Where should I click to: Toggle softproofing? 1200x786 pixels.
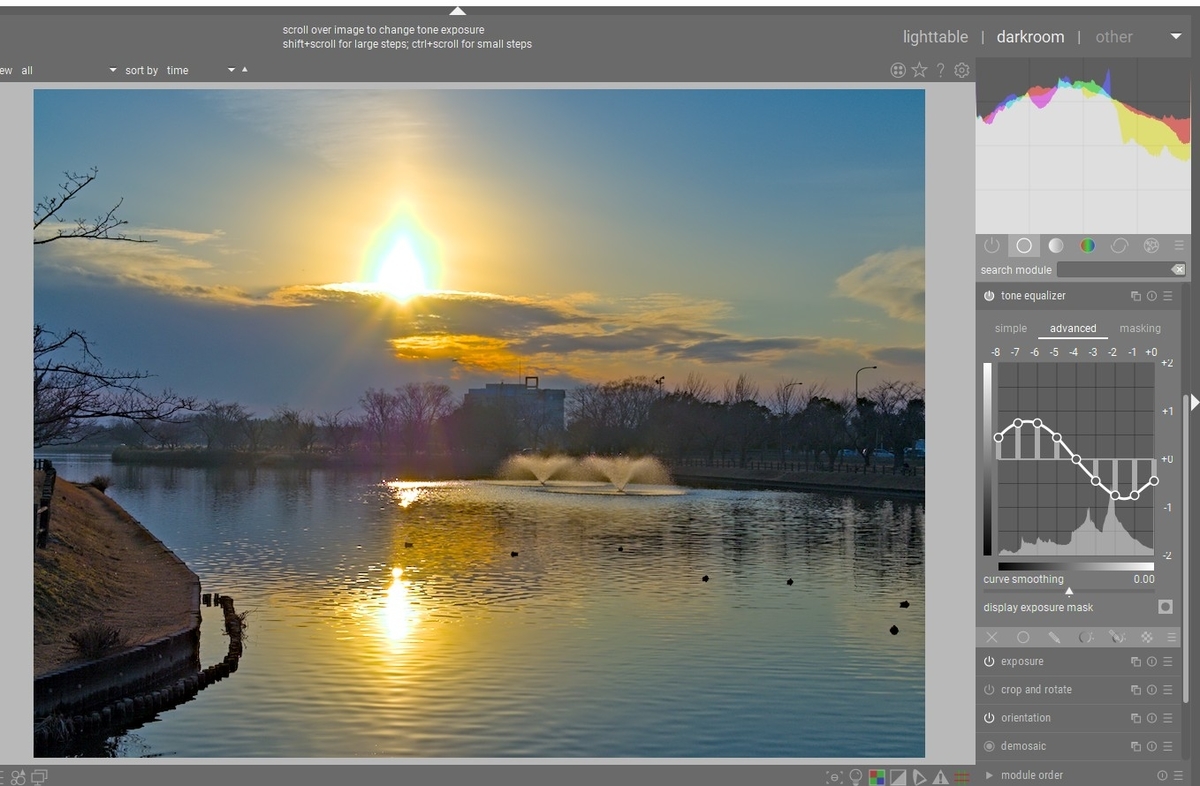pyautogui.click(x=919, y=777)
